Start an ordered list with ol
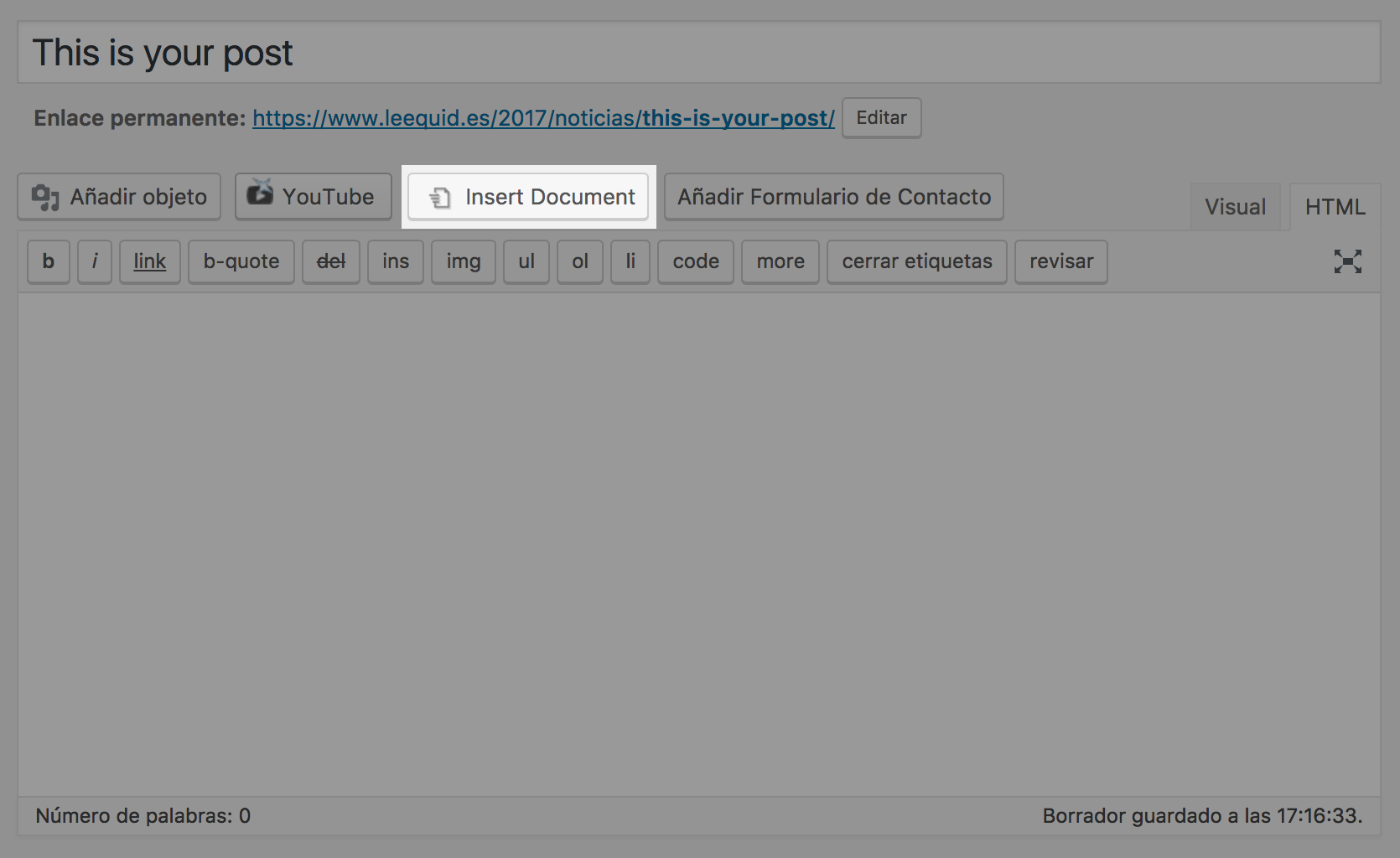Image resolution: width=1400 pixels, height=858 pixels. point(579,261)
